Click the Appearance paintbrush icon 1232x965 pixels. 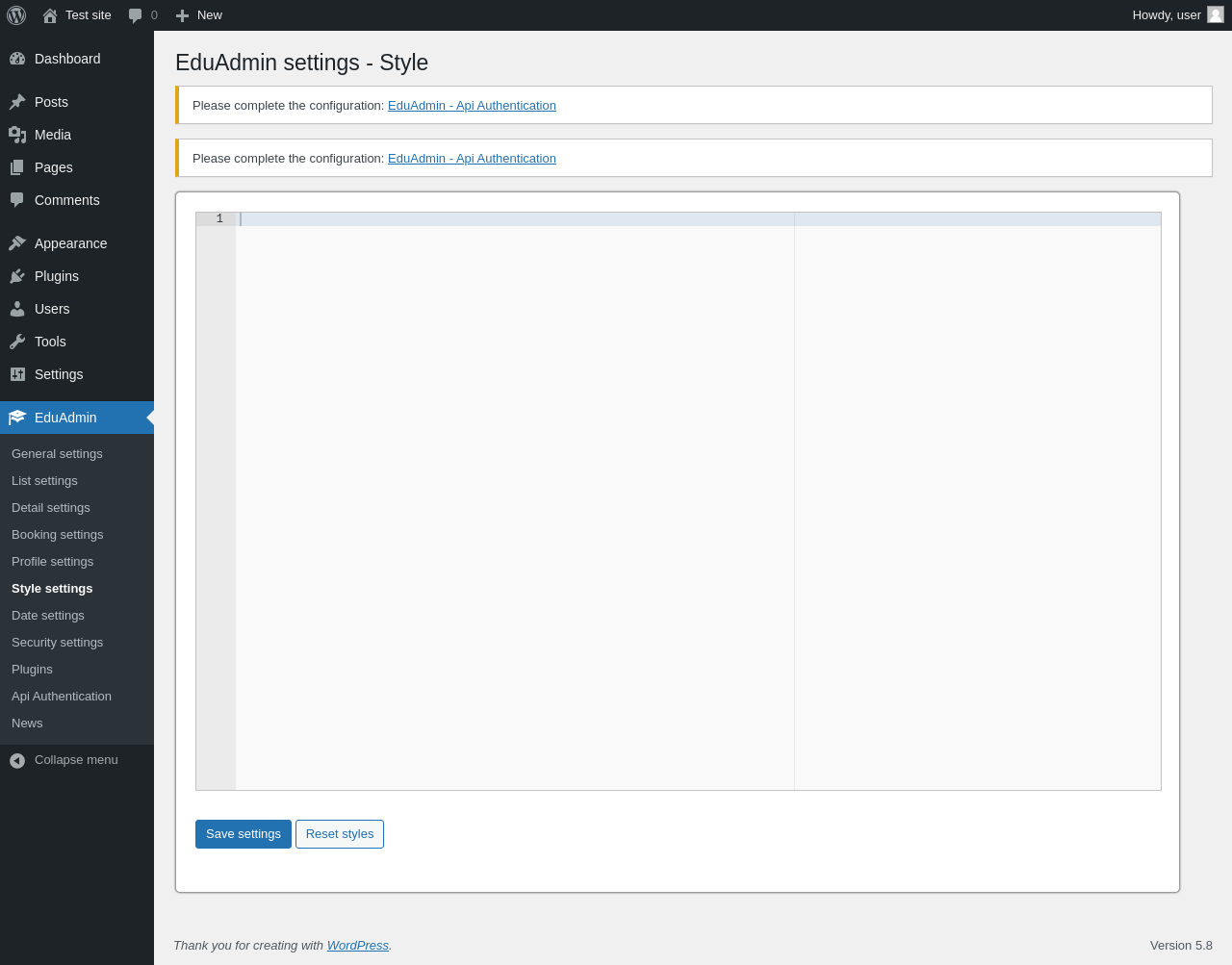tap(17, 243)
